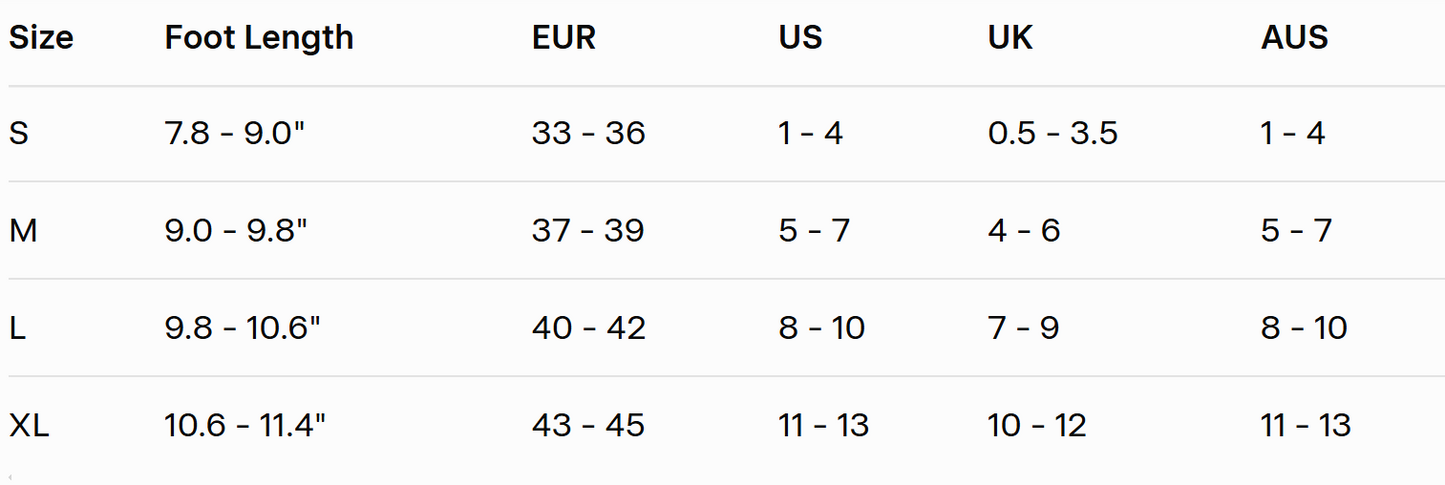Select foot length 9.0 - 9.8" cell
Screen dimensions: 1445x485
tap(236, 231)
